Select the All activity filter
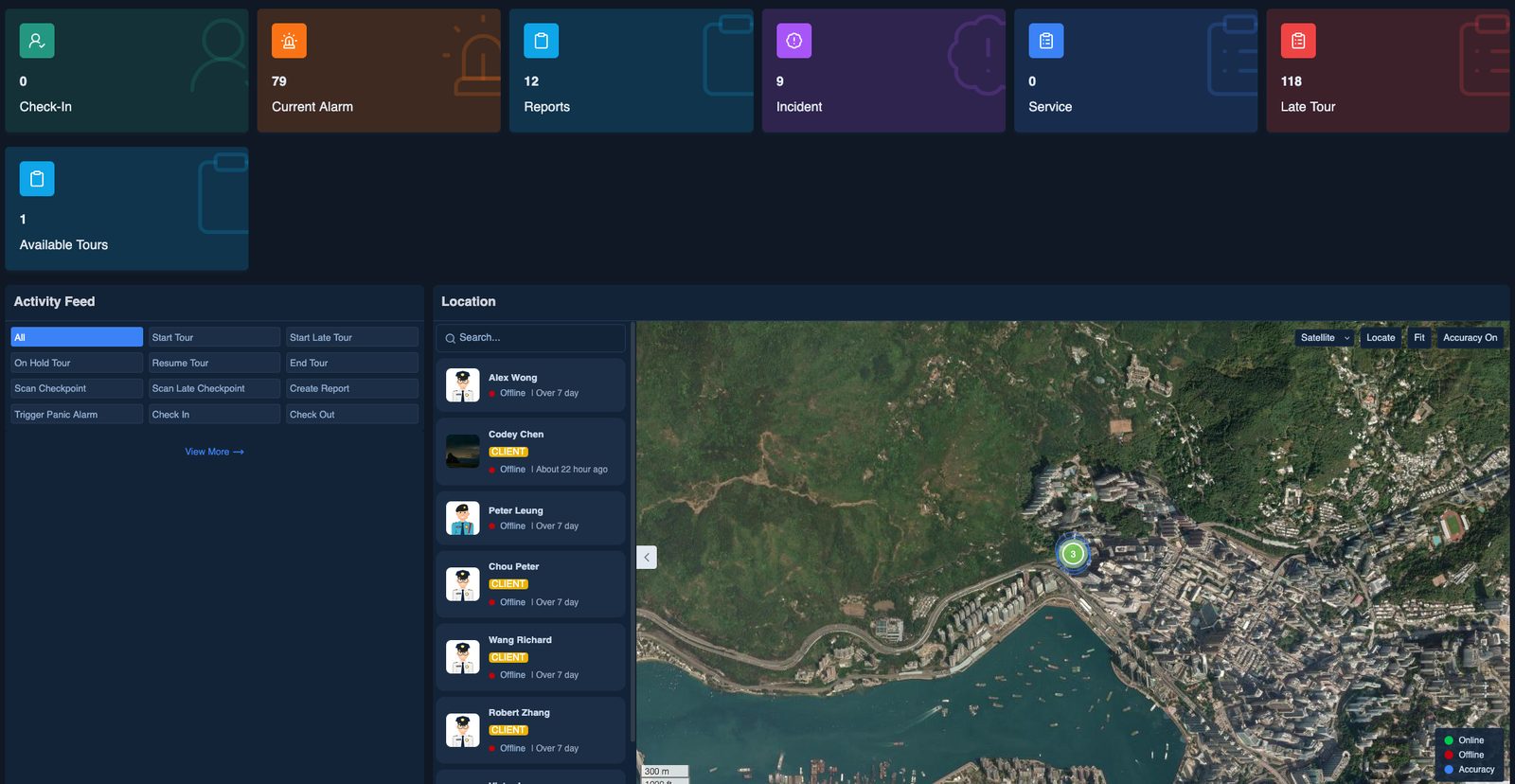This screenshot has height=784, width=1515. [77, 337]
